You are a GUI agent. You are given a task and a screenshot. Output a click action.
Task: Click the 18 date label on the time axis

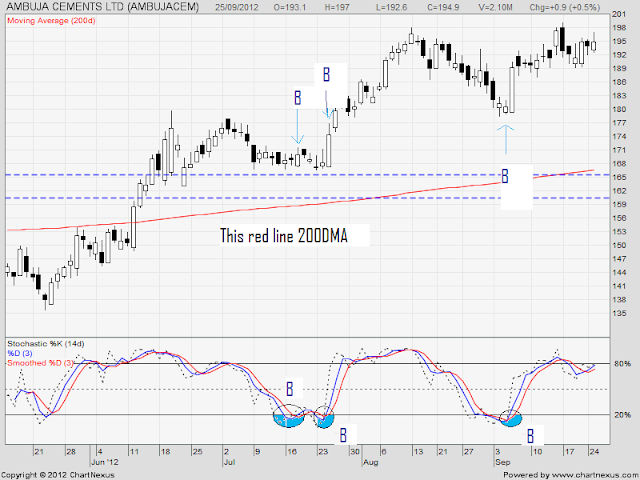tap(165, 452)
